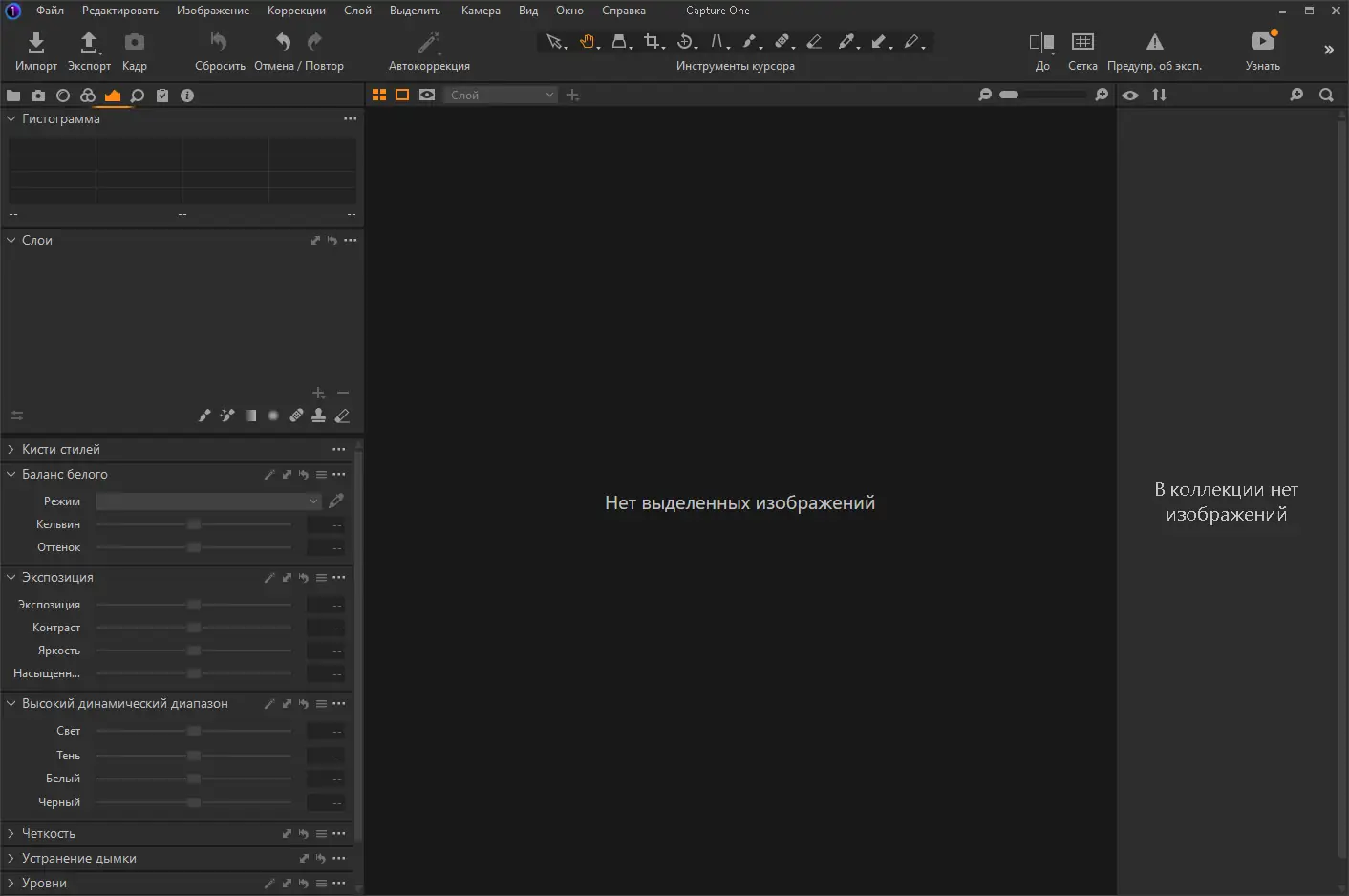Click the Экспозиция value field

(326, 605)
